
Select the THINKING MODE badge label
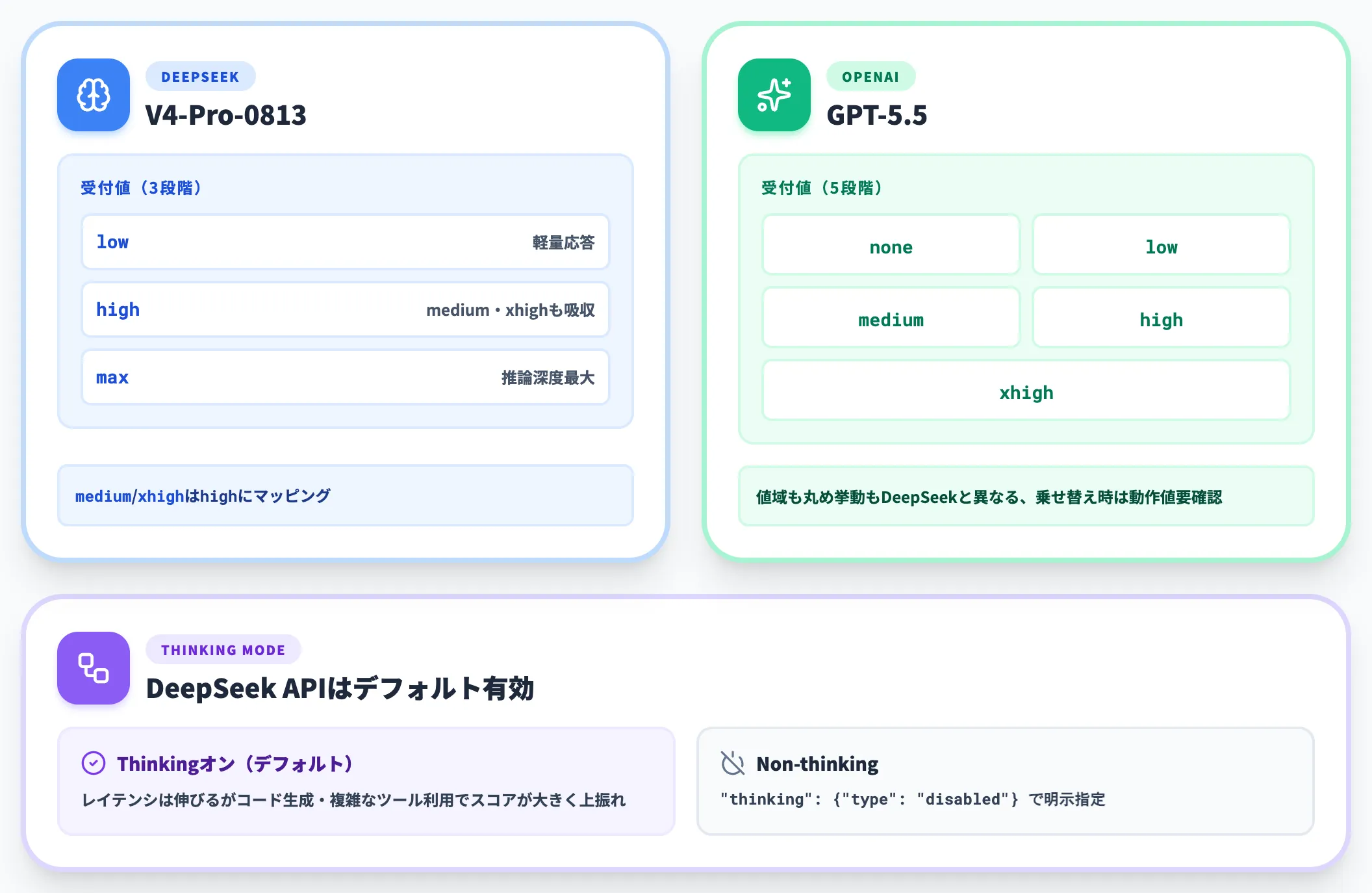coord(223,650)
